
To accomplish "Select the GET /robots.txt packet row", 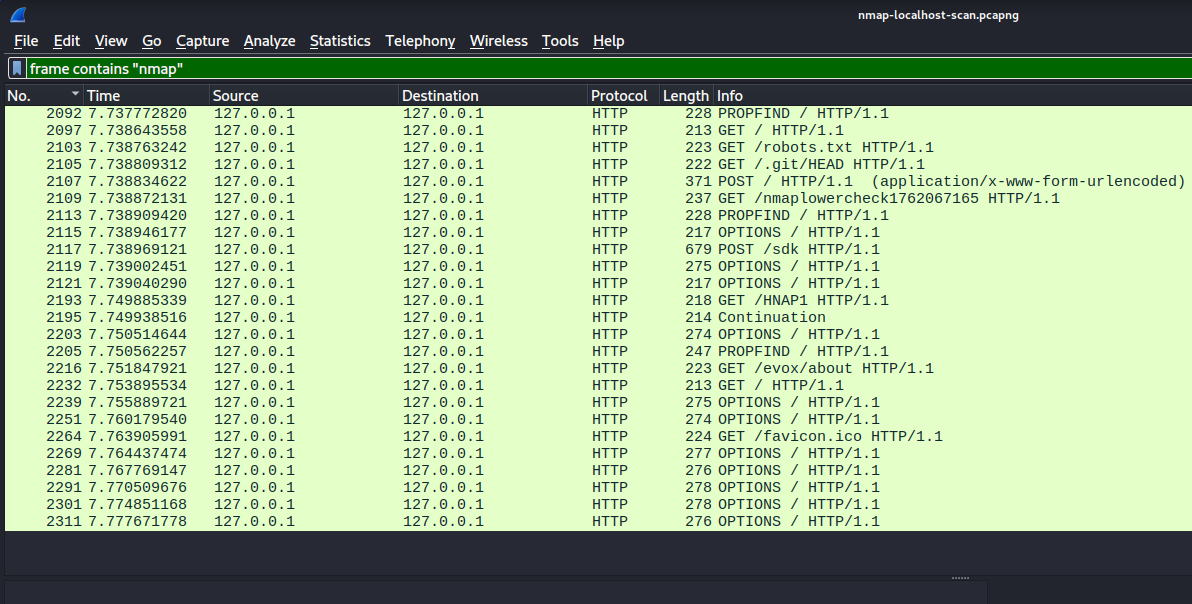I will (x=600, y=147).
